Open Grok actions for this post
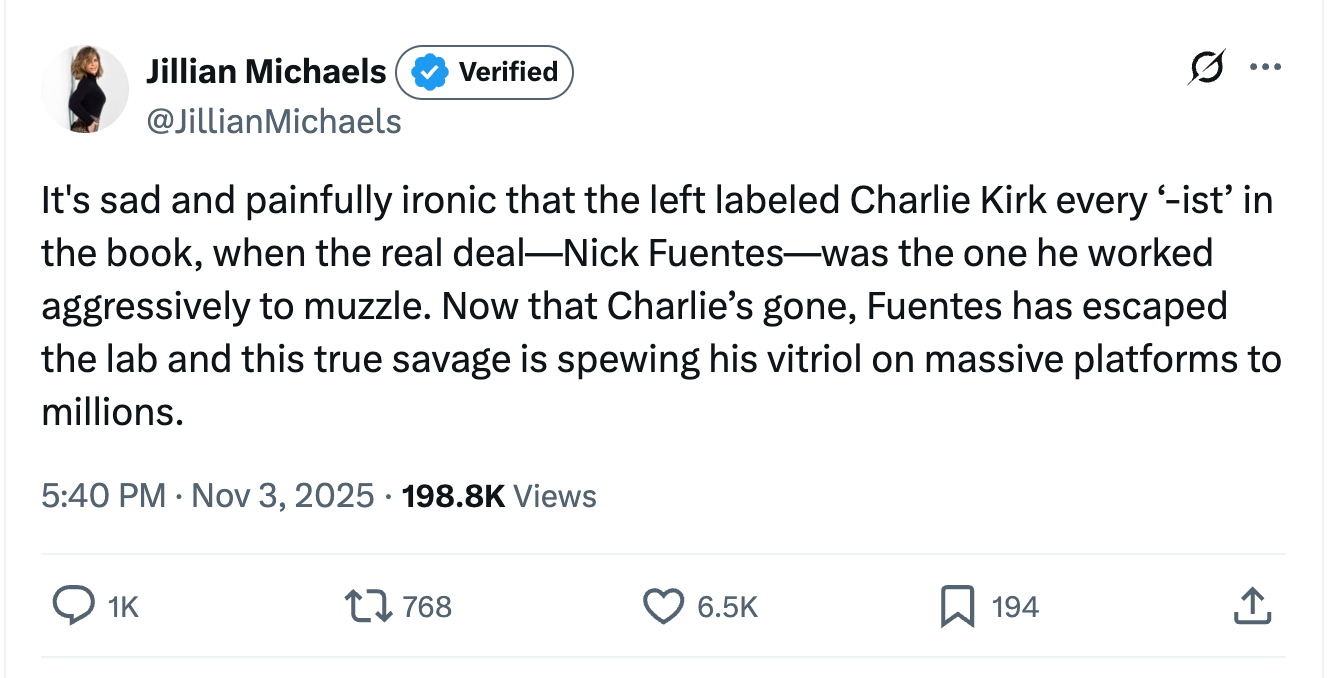Viewport: 1328px width, 678px height. tap(1205, 67)
